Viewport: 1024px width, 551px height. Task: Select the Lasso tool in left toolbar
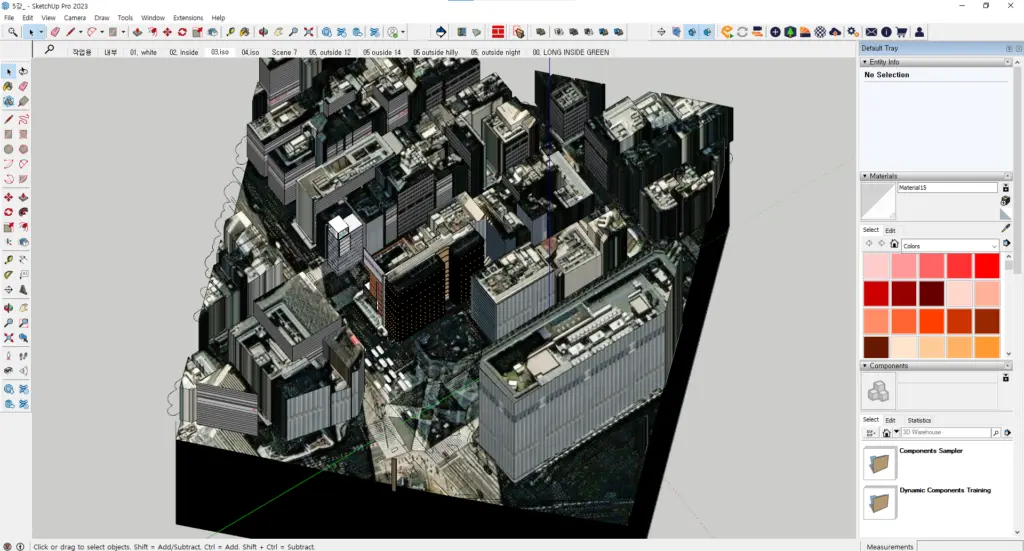click(24, 71)
